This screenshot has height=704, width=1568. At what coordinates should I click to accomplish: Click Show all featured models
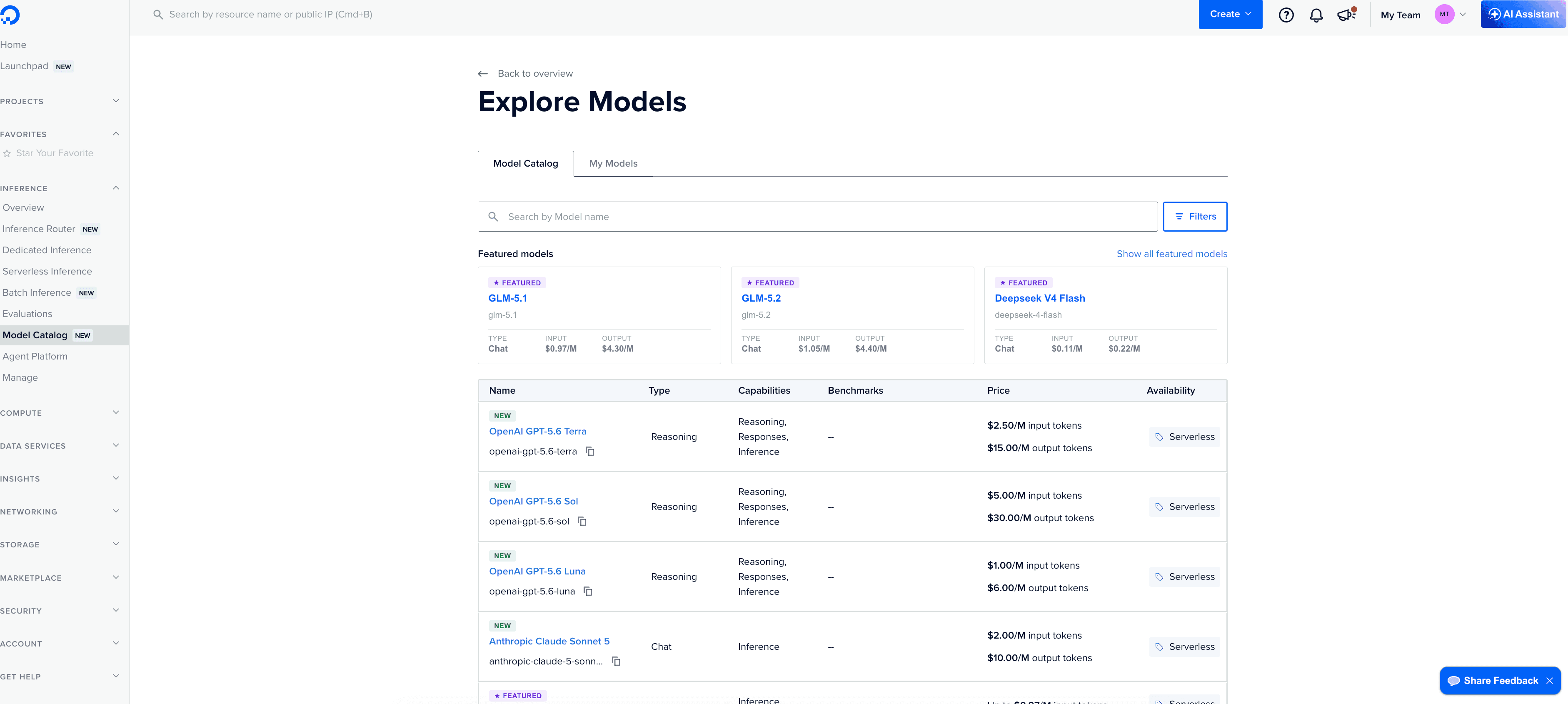click(1172, 255)
